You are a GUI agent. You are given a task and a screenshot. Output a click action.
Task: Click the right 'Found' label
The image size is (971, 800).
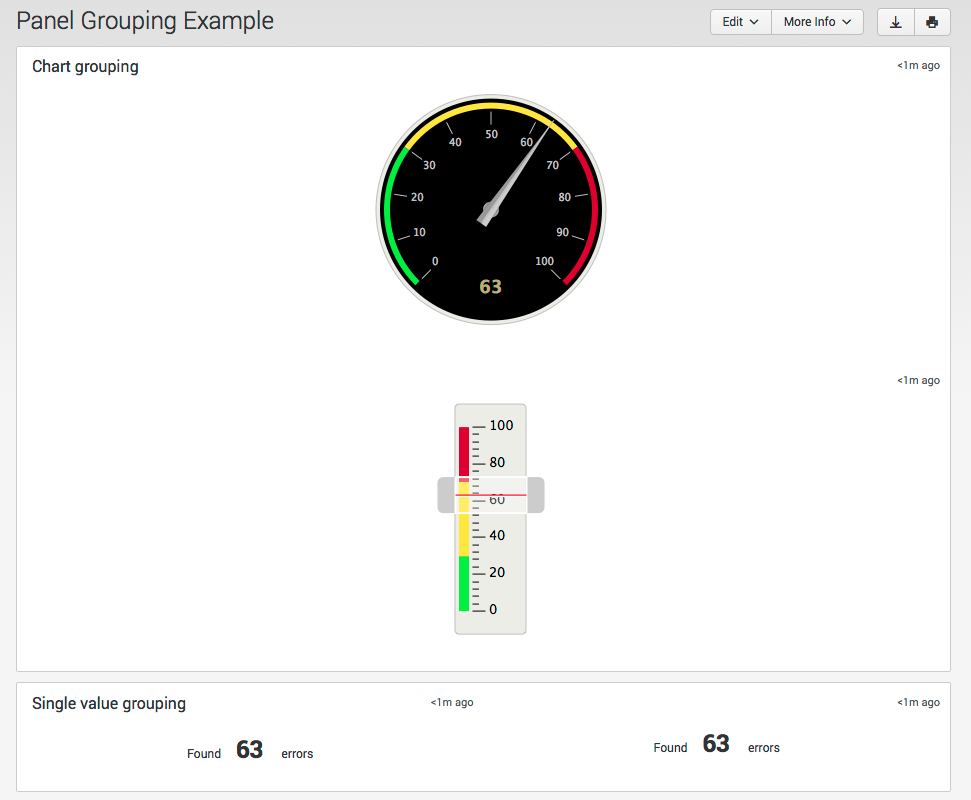[x=670, y=747]
